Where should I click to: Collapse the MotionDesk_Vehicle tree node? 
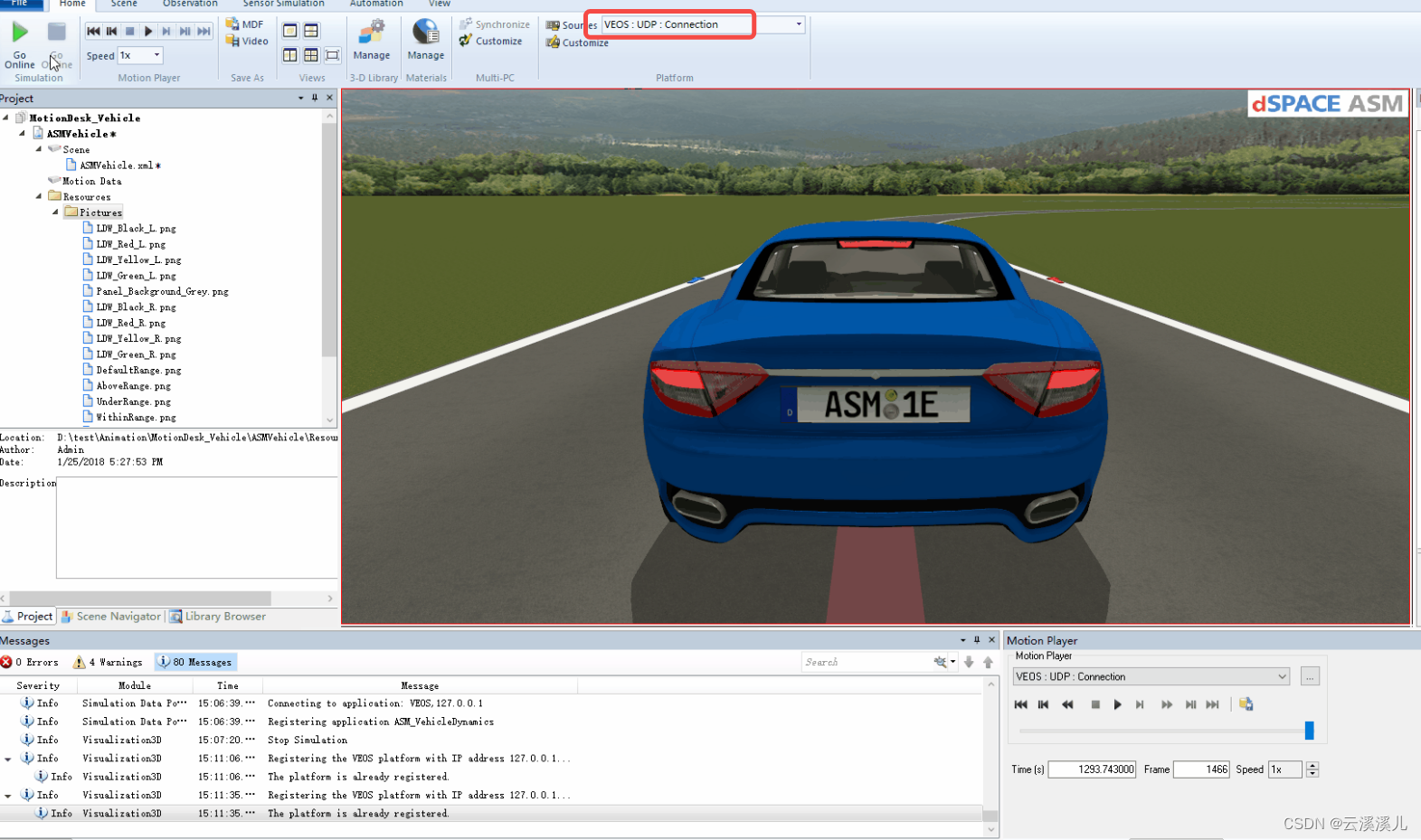click(6, 118)
